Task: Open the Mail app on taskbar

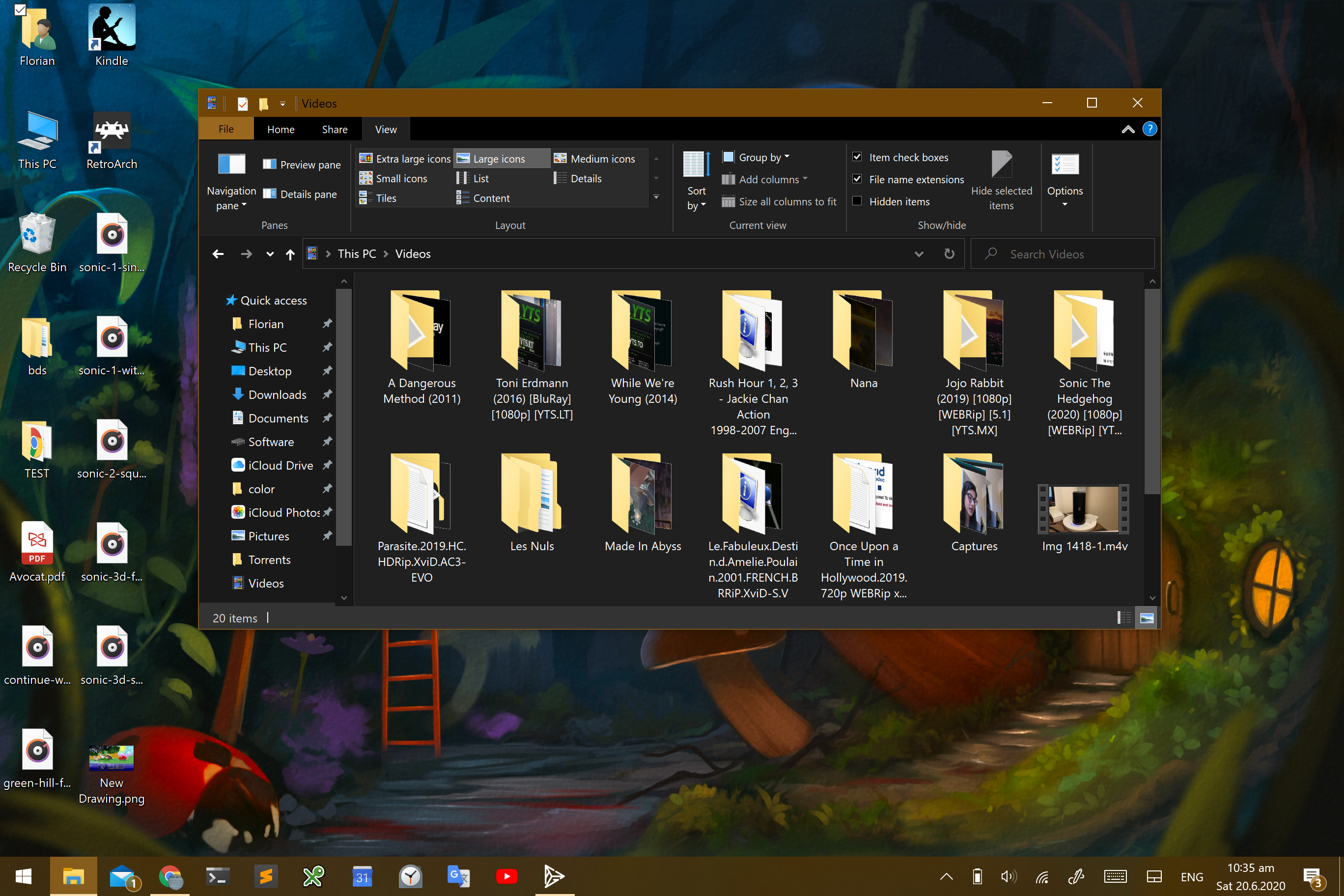Action: (x=122, y=876)
